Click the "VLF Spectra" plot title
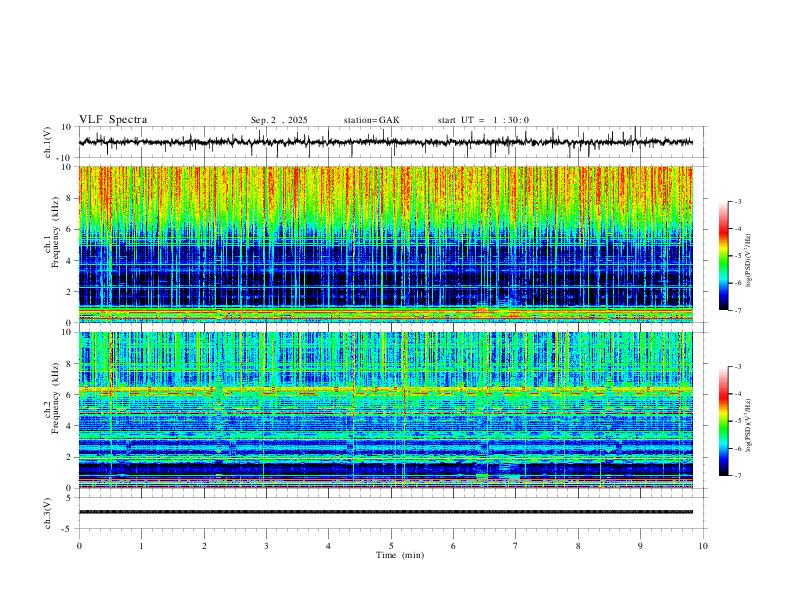The image size is (792, 612). 113,120
